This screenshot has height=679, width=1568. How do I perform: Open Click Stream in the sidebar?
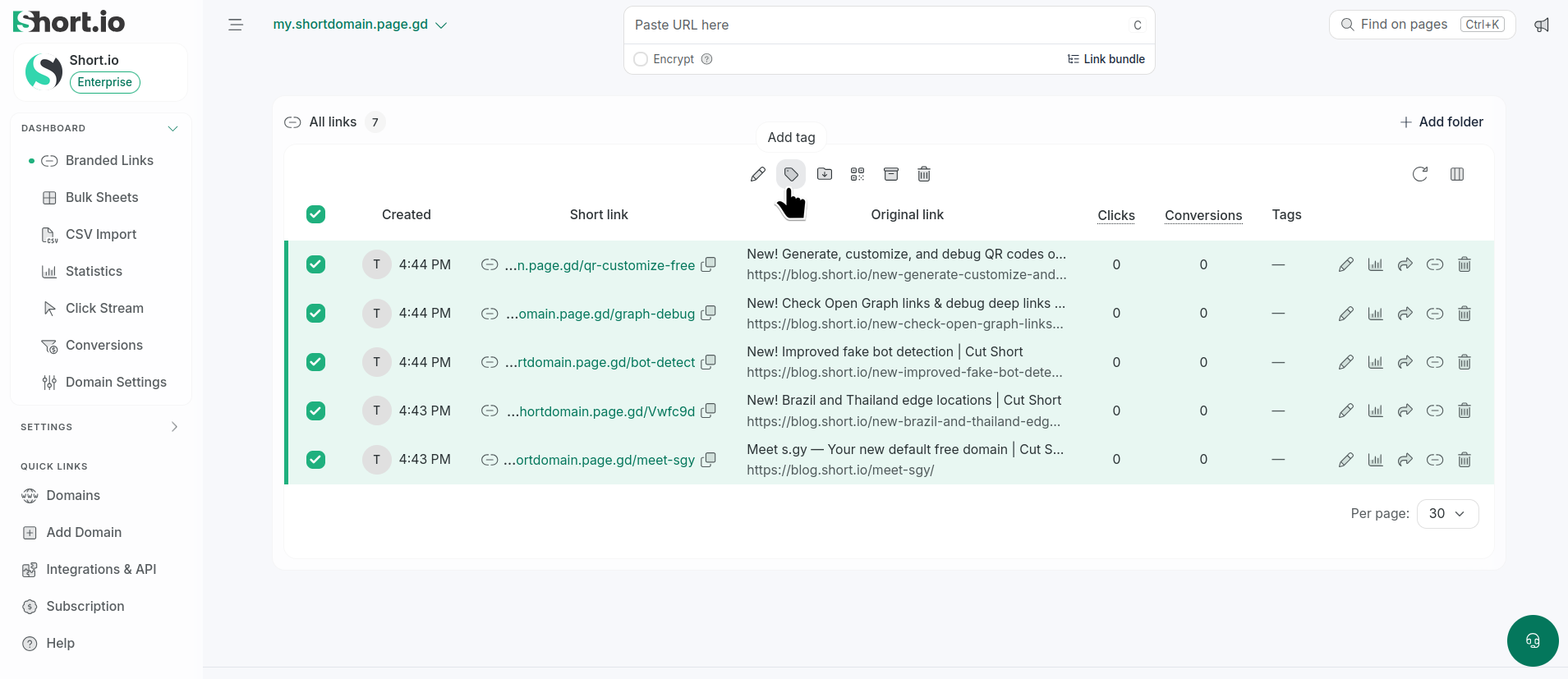point(104,308)
